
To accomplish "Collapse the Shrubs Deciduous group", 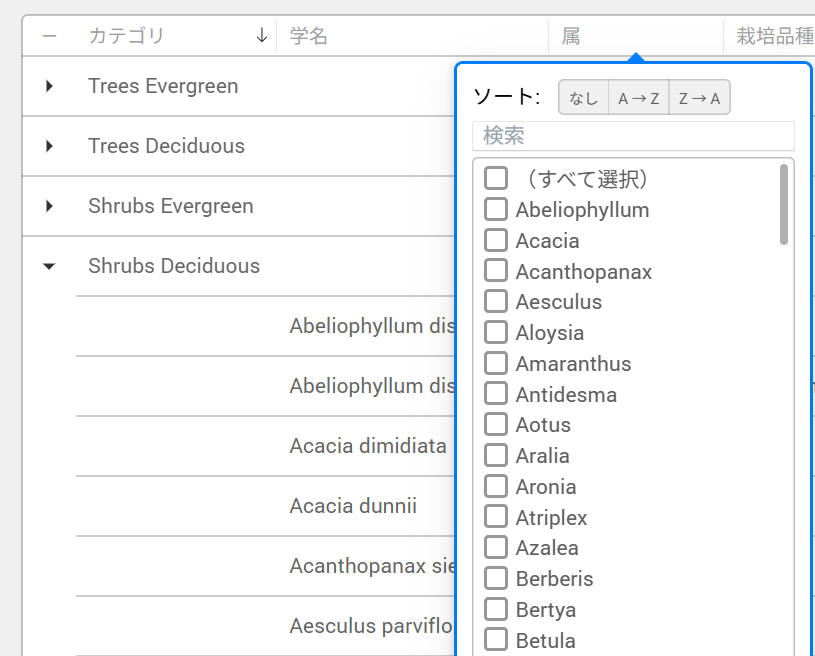I will (49, 266).
